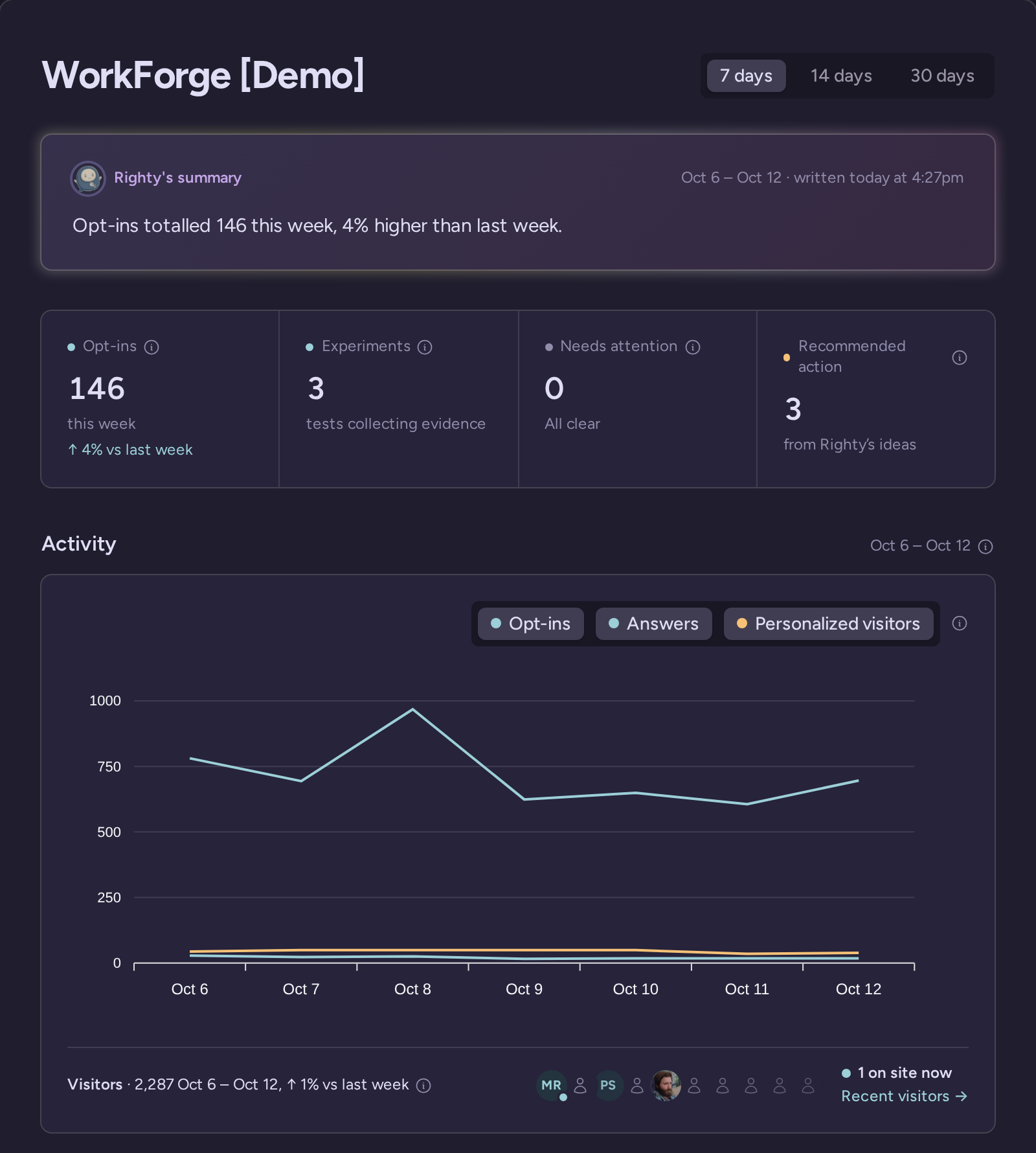Toggle the Answers series in chart

pyautogui.click(x=653, y=624)
